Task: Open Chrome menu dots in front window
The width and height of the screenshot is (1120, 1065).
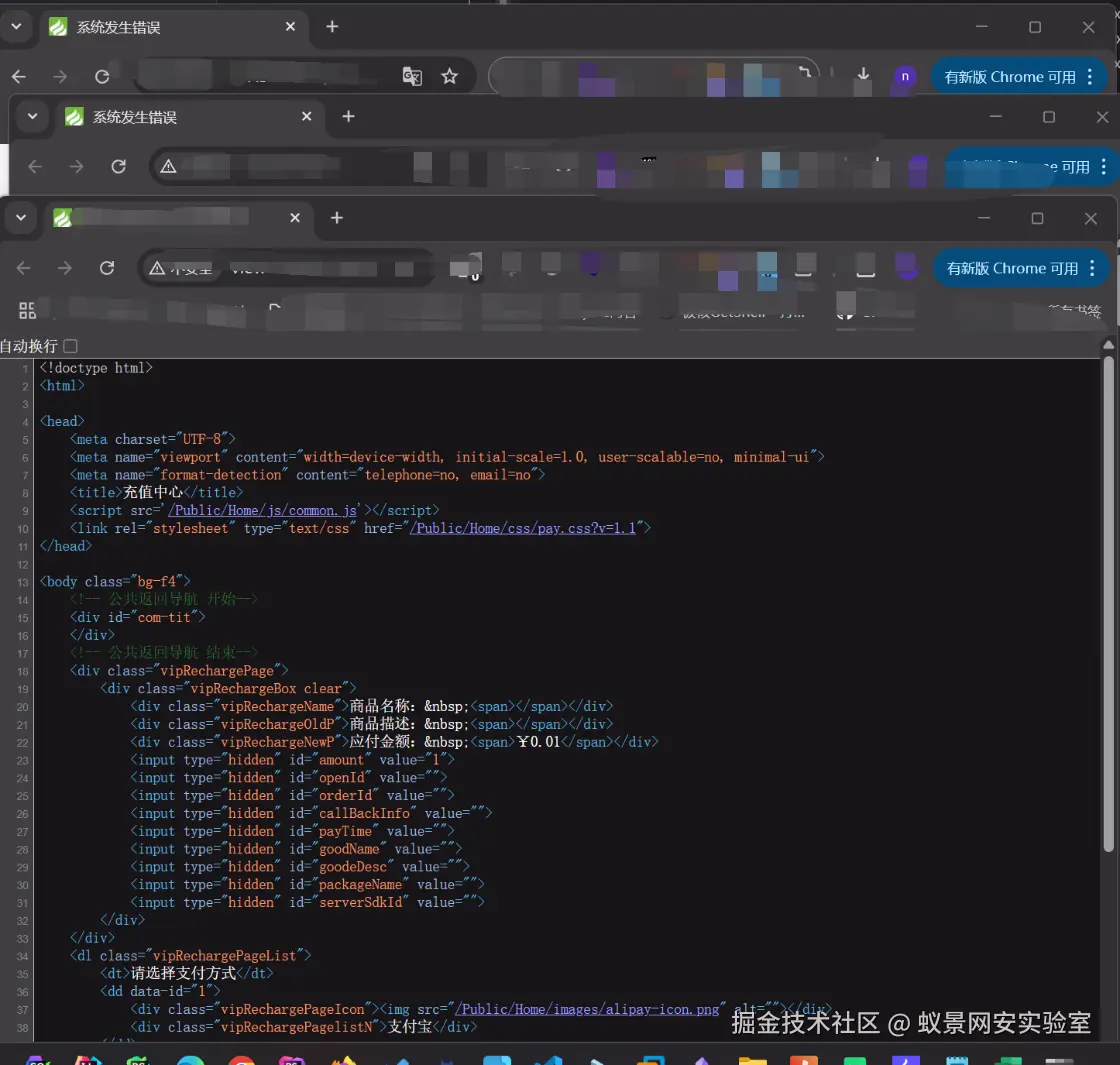Action: point(1092,269)
